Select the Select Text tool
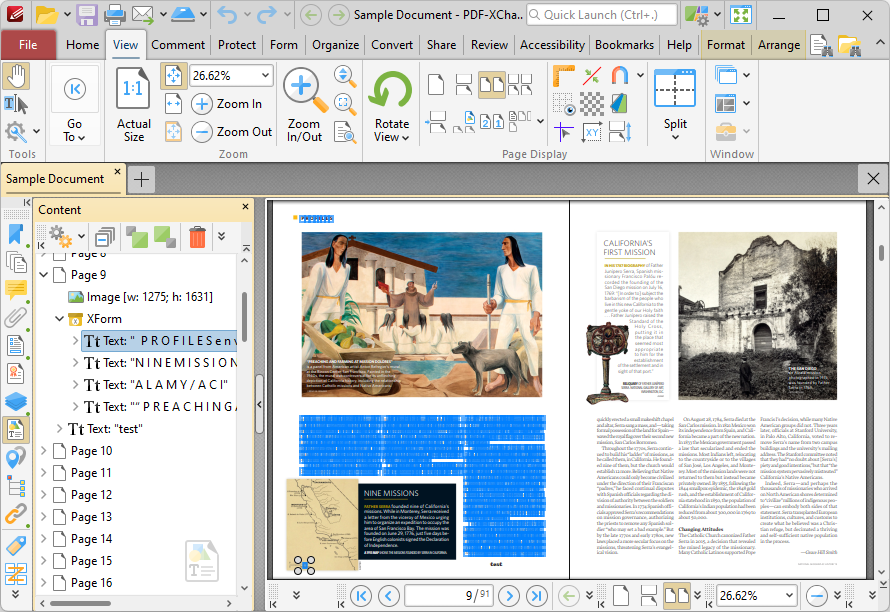 16,104
